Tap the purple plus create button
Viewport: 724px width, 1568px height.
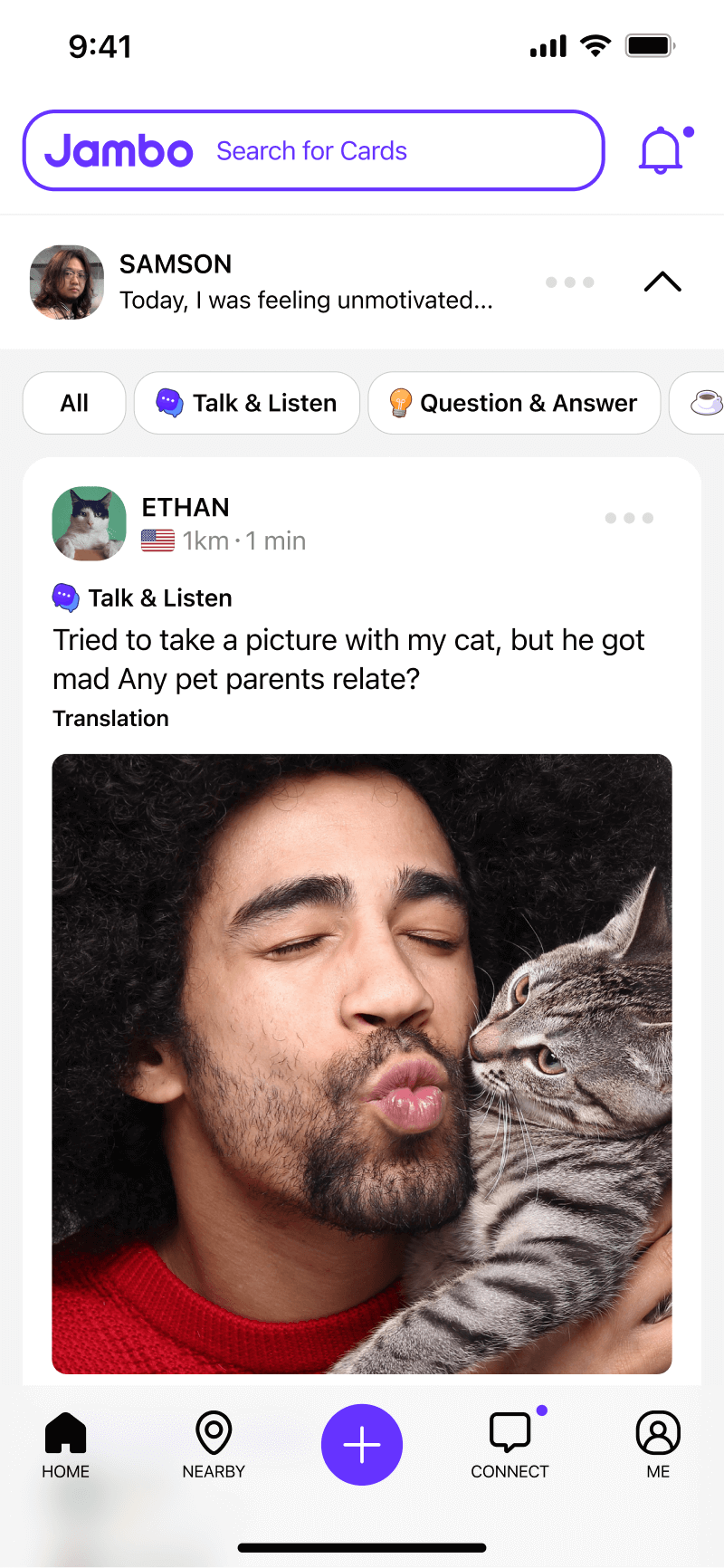362,1444
